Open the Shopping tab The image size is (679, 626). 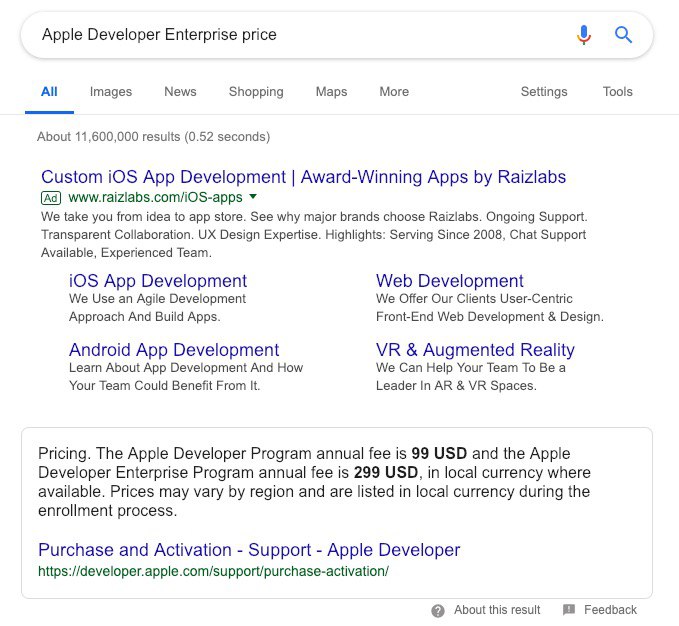tap(256, 92)
